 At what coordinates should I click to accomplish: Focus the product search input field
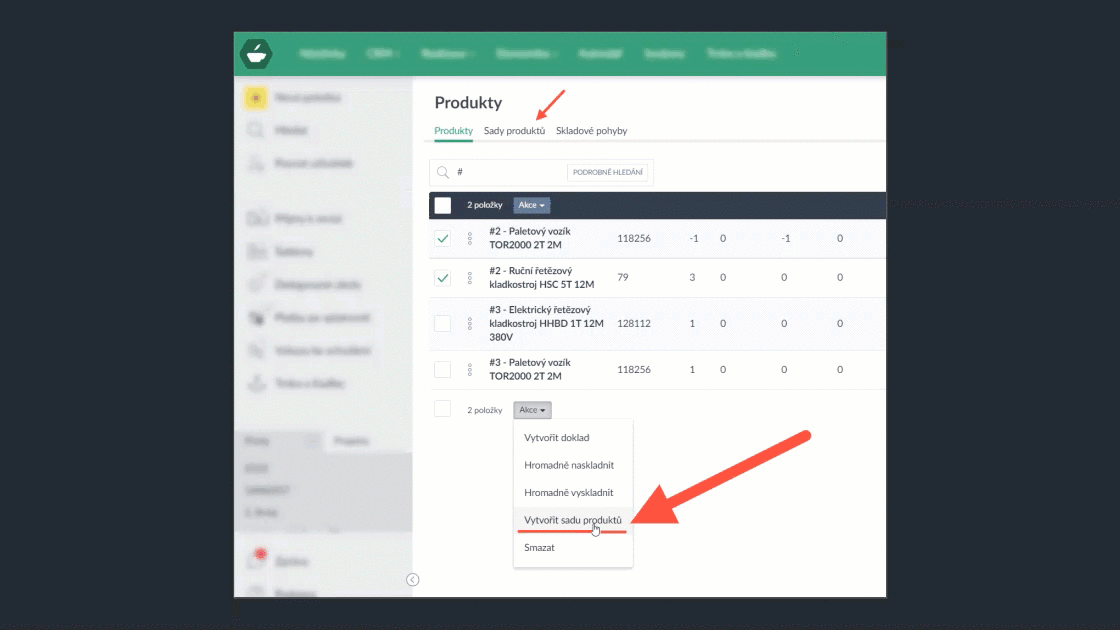coord(508,172)
